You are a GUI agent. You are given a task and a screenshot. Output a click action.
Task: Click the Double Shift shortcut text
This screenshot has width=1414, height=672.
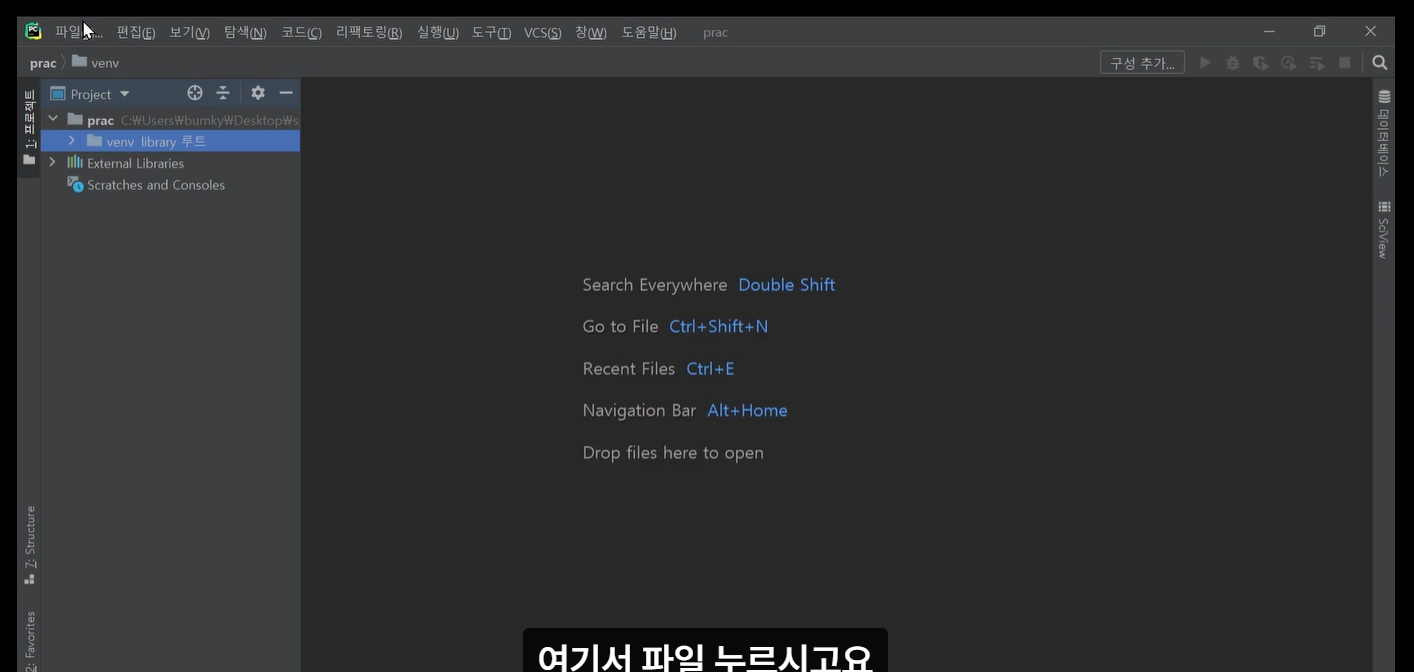pos(786,285)
